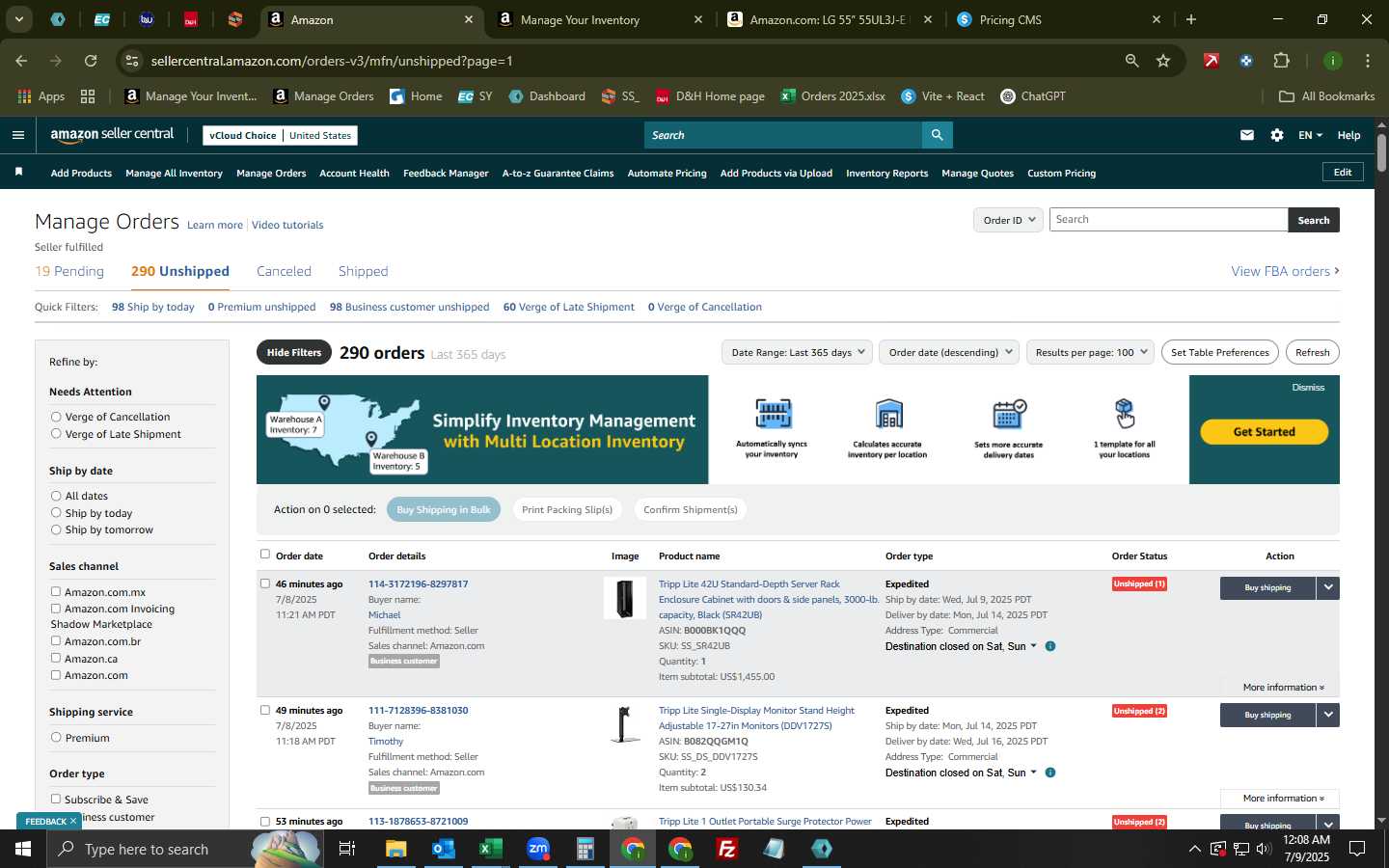The height and width of the screenshot is (868, 1389).
Task: Open Chrome's three-dot menu
Action: tap(1368, 61)
